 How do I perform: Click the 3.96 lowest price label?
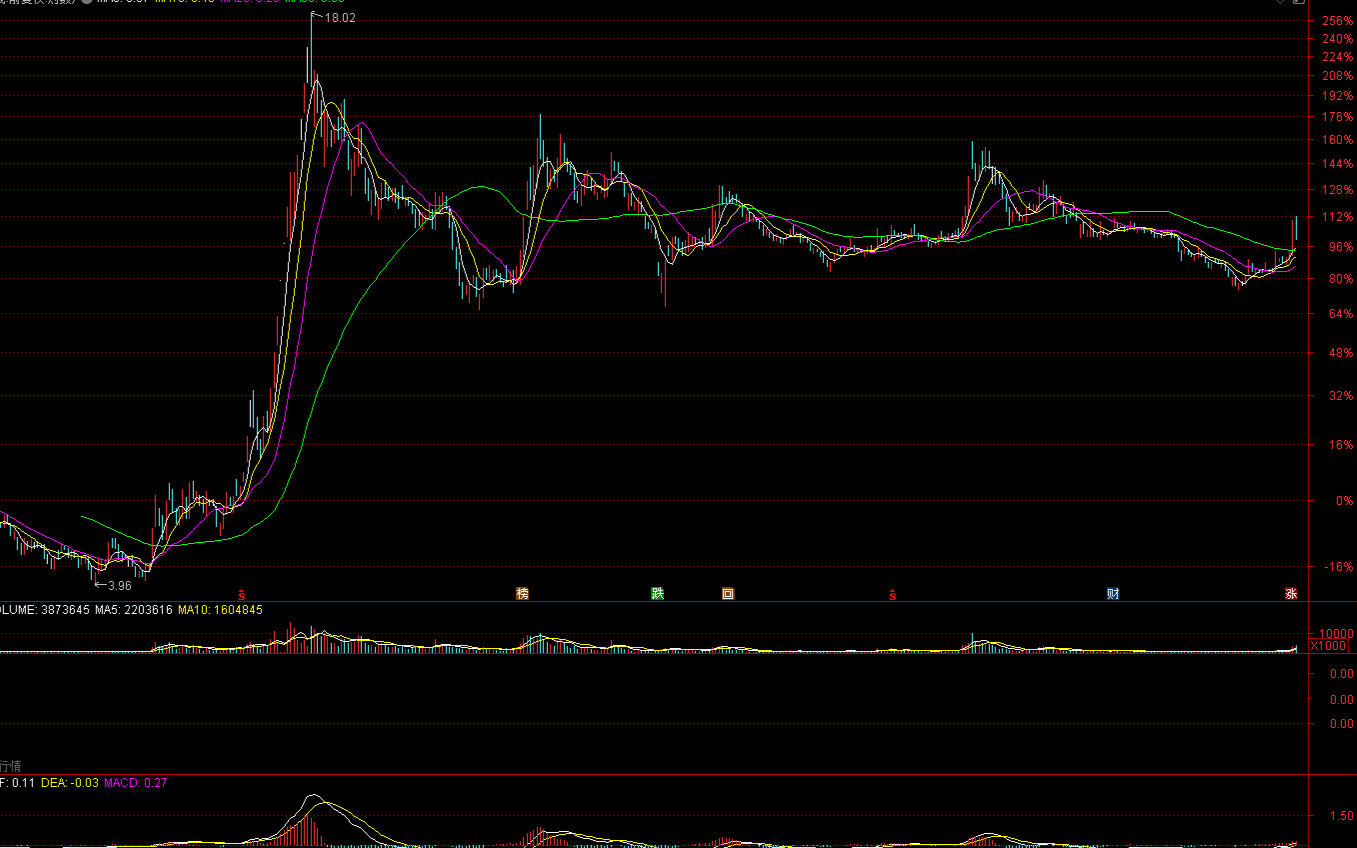click(118, 586)
